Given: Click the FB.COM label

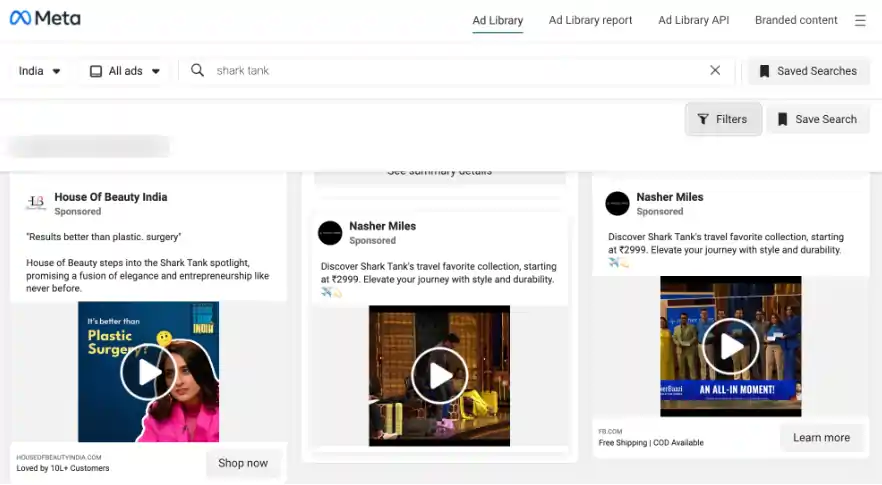Looking at the screenshot, I should (x=610, y=432).
